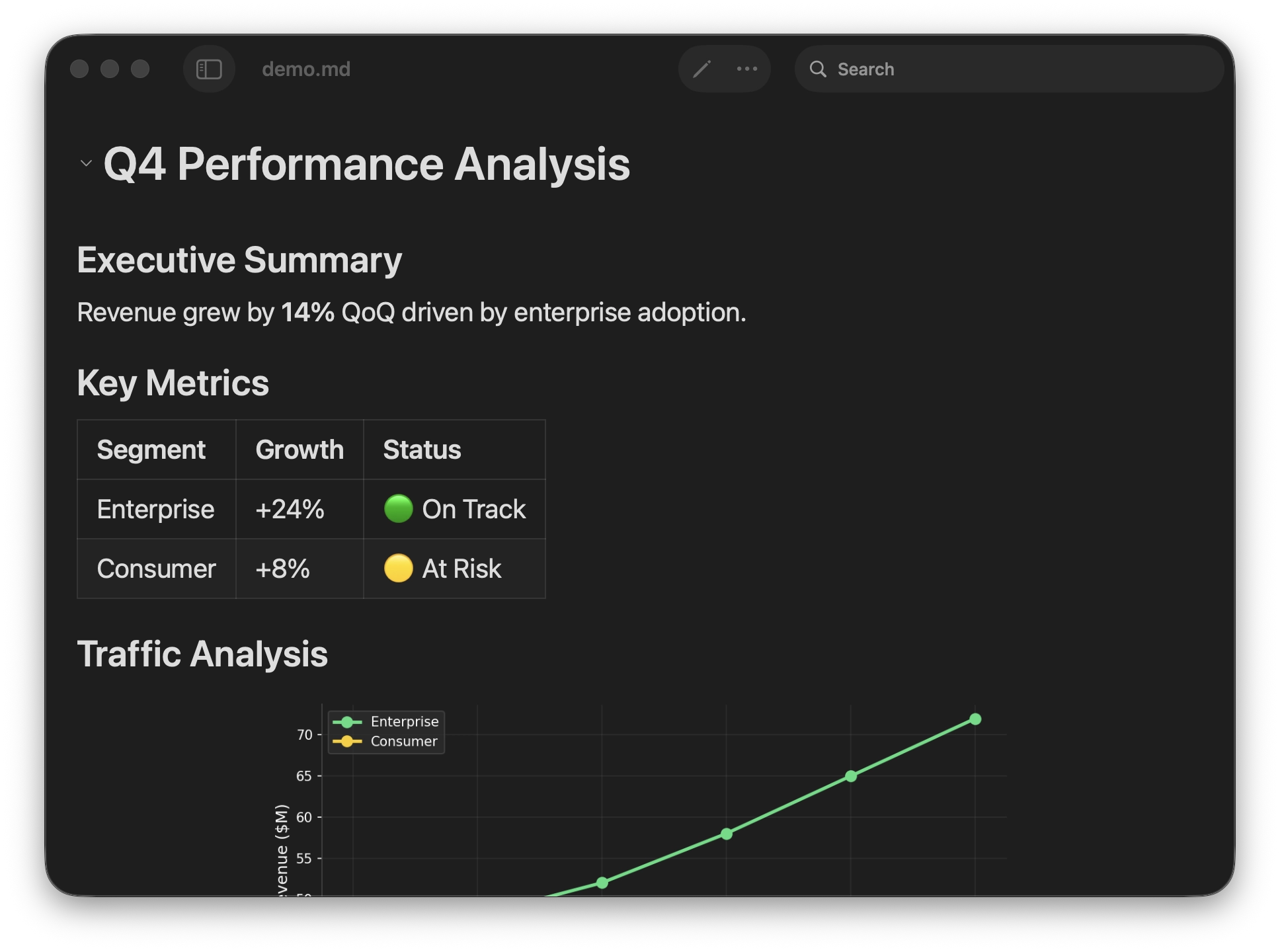Zoom the window with the third traffic light
The image size is (1280, 952).
click(140, 69)
